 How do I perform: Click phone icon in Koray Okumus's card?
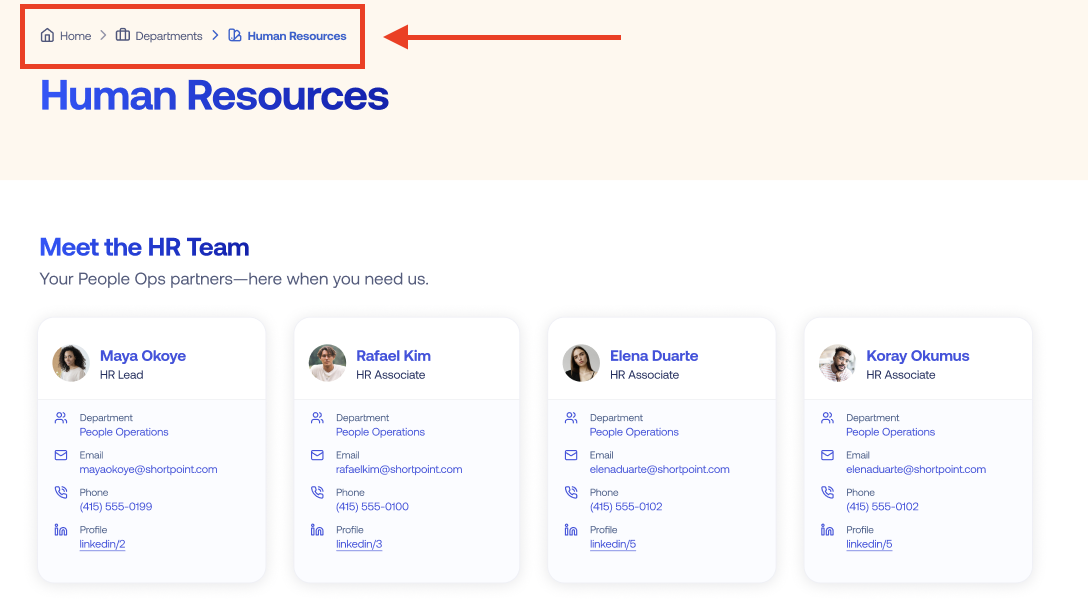(827, 492)
